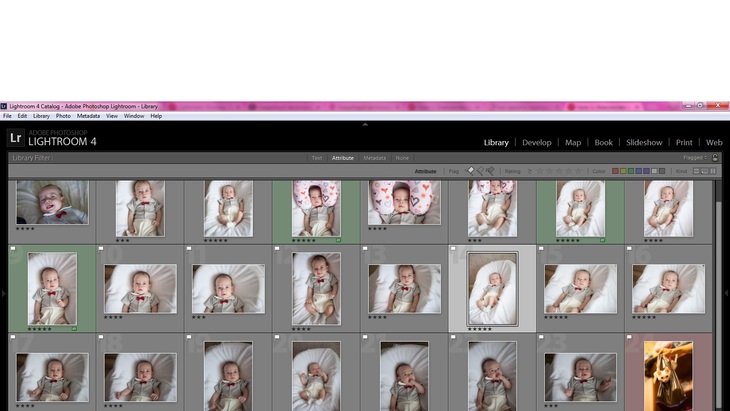This screenshot has height=411, width=730.
Task: Open the Flagged filter preset dropdown
Action: click(x=695, y=157)
